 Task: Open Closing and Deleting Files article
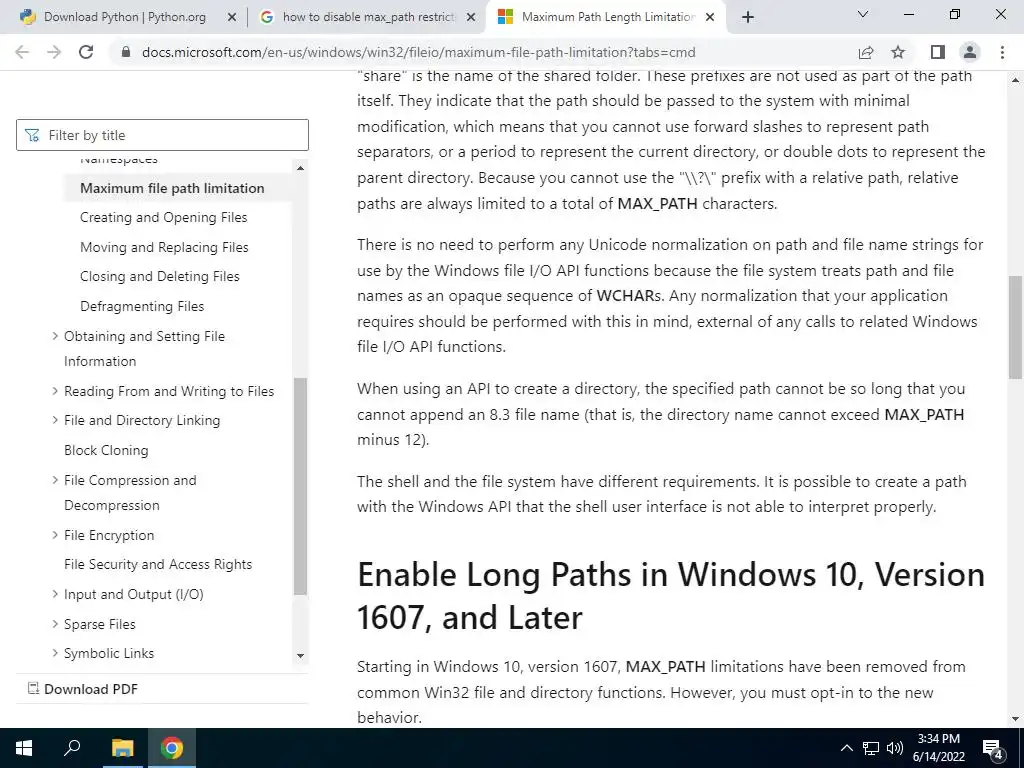click(159, 277)
